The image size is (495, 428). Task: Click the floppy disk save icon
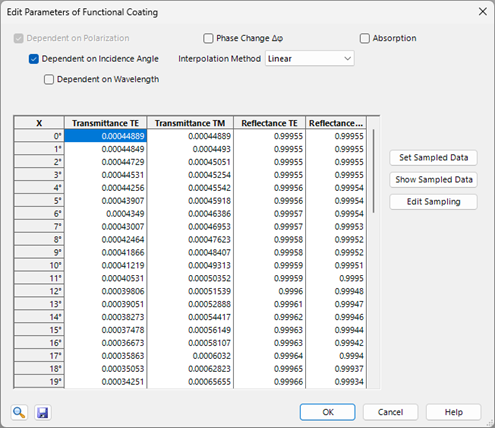click(x=43, y=412)
